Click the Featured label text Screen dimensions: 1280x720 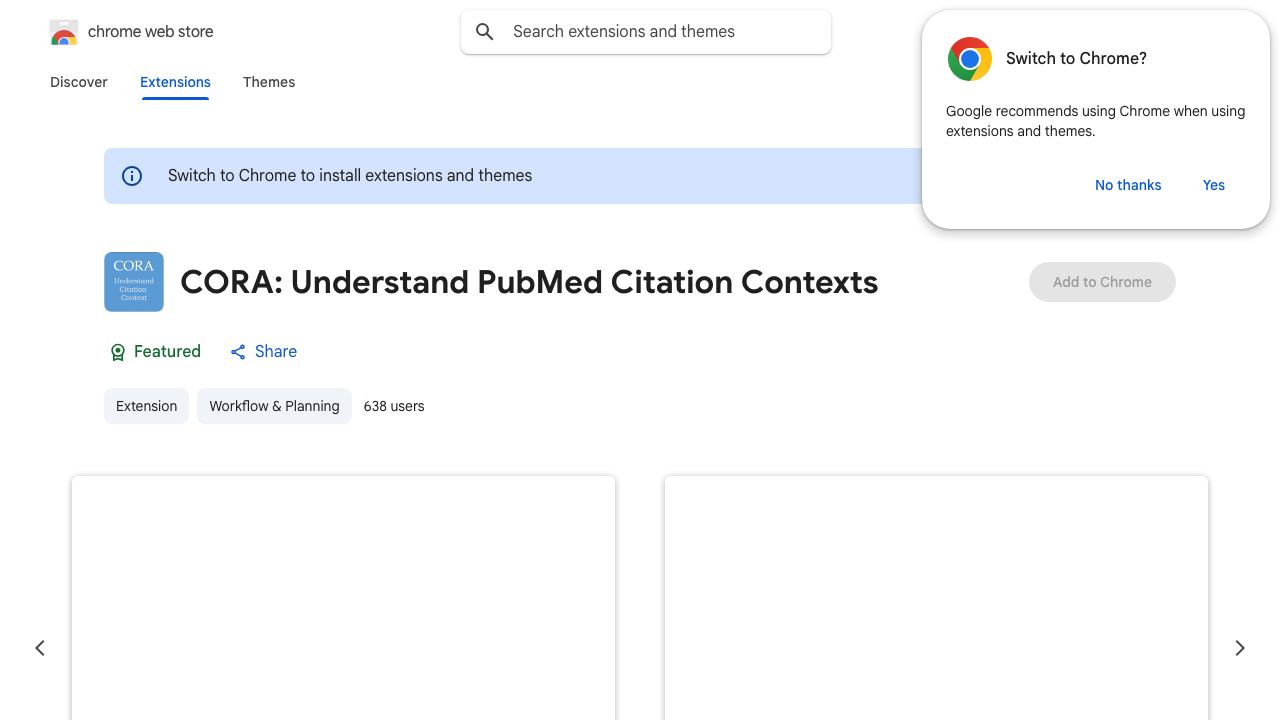(167, 352)
